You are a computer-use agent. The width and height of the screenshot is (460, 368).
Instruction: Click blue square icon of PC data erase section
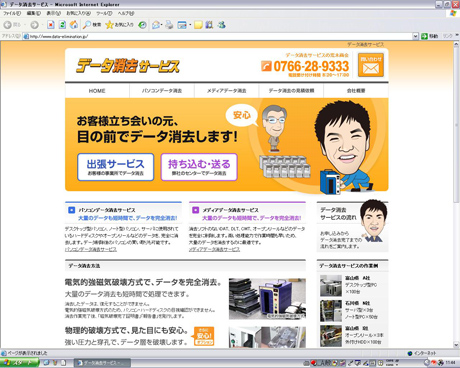click(71, 210)
